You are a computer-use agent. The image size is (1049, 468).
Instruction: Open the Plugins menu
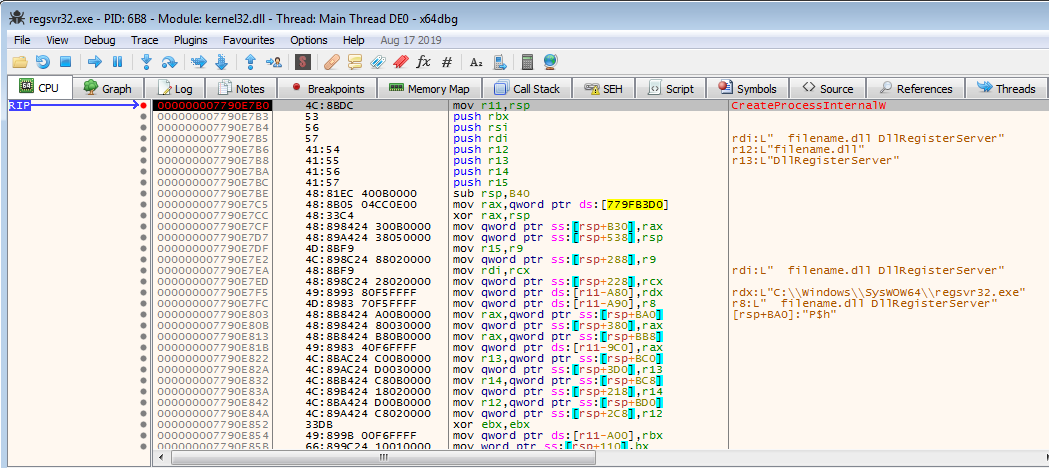pos(190,40)
